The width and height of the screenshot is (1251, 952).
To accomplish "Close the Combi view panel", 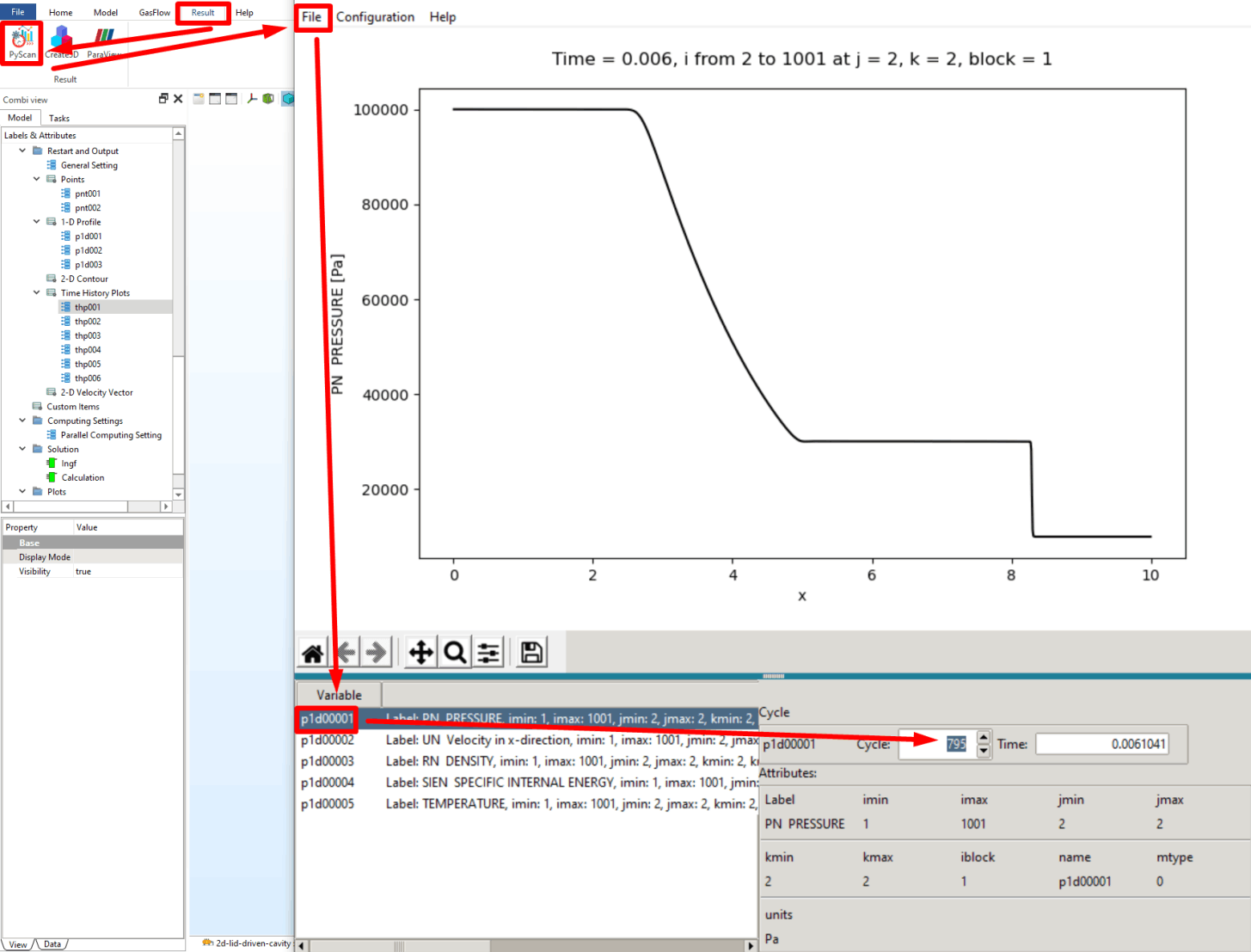I will pyautogui.click(x=178, y=99).
